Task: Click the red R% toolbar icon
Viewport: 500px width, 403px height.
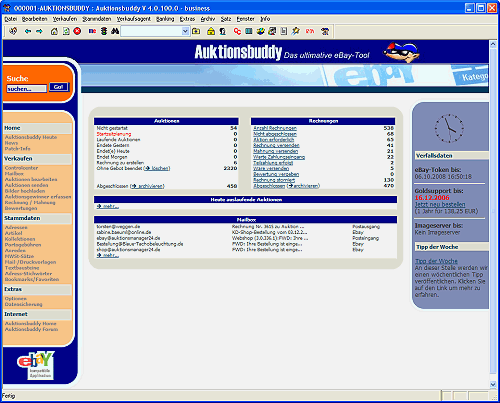Action: pyautogui.click(x=310, y=31)
